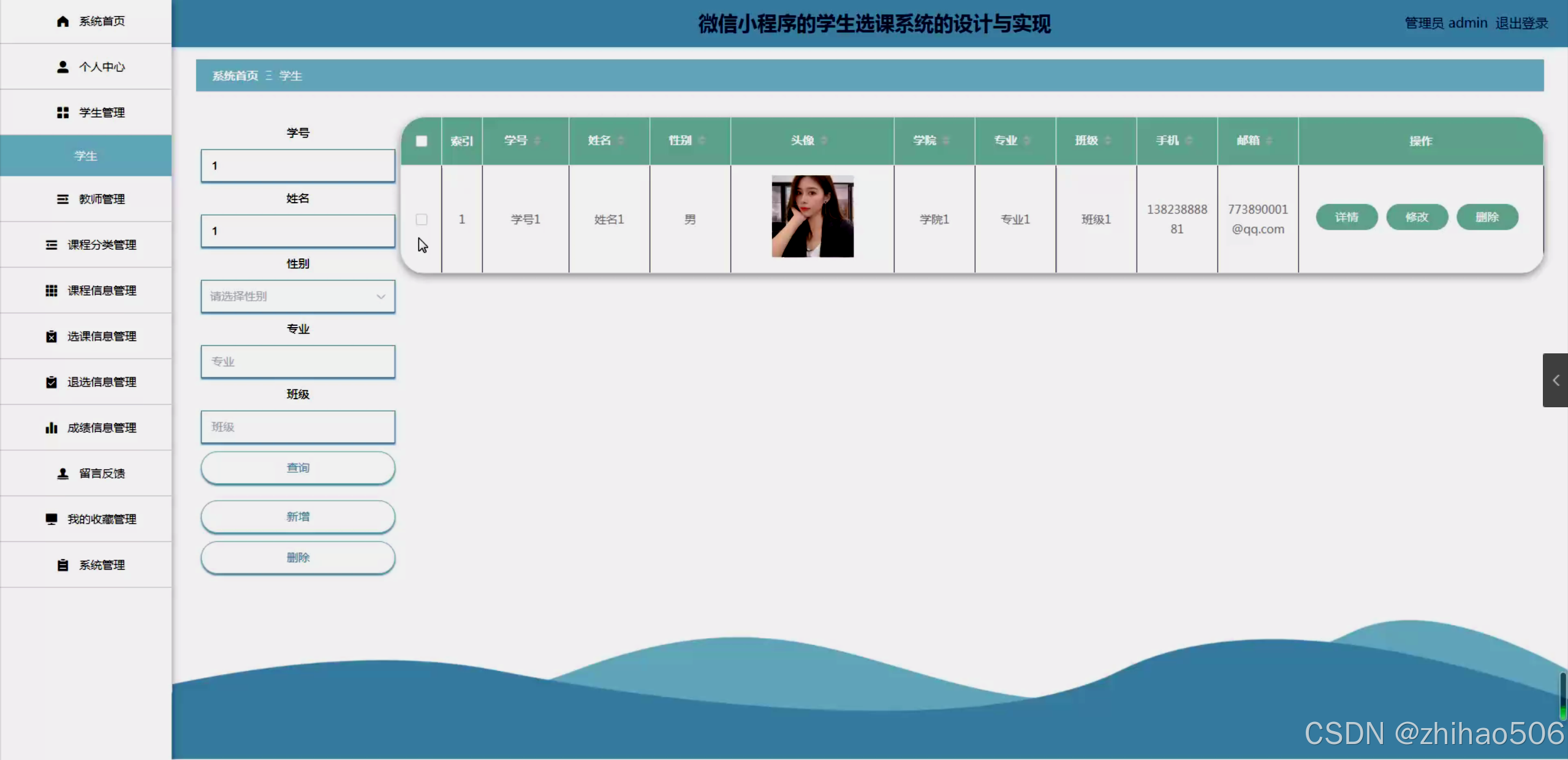Select the 教师管理 sidebar icon
The width and height of the screenshot is (1568, 760).
(x=63, y=199)
